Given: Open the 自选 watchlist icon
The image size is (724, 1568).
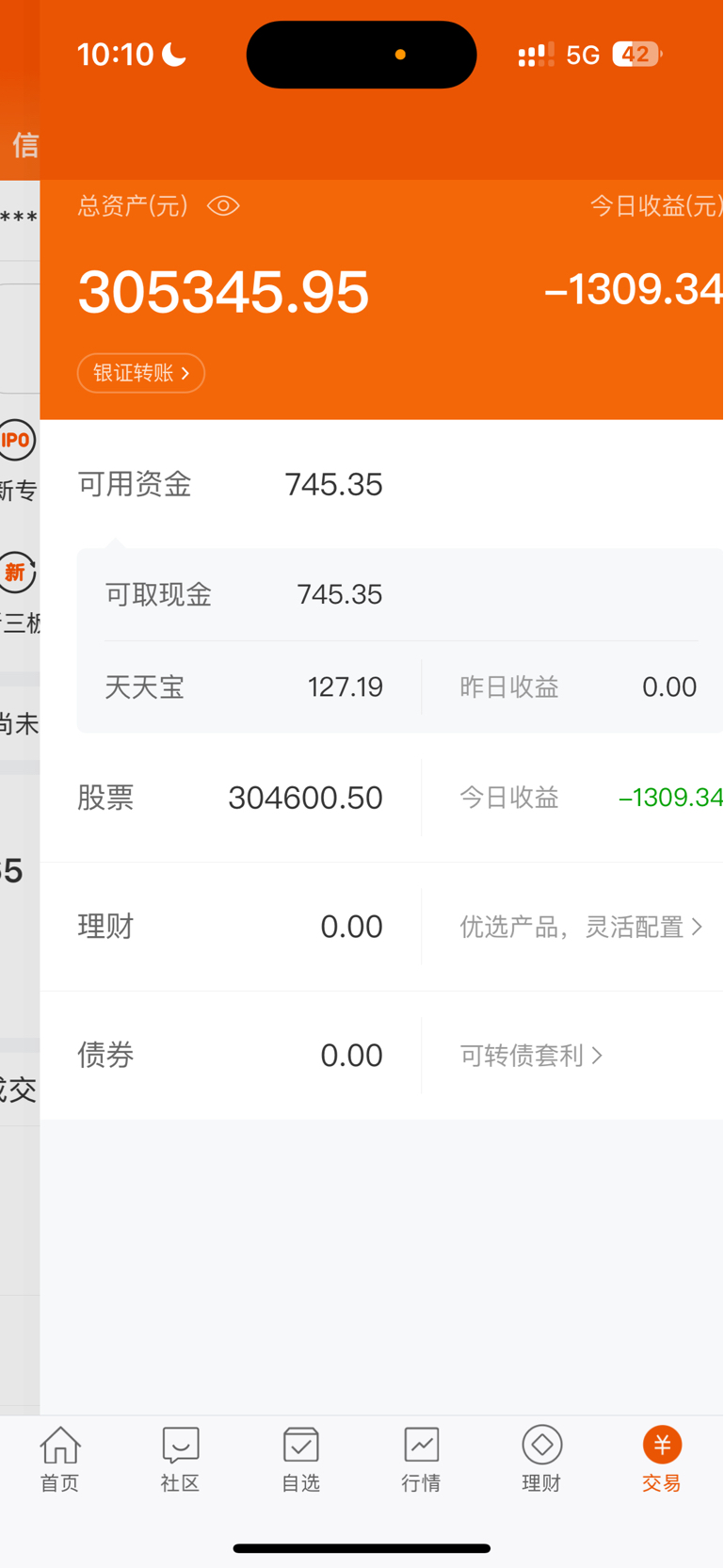Looking at the screenshot, I should pos(300,1458).
